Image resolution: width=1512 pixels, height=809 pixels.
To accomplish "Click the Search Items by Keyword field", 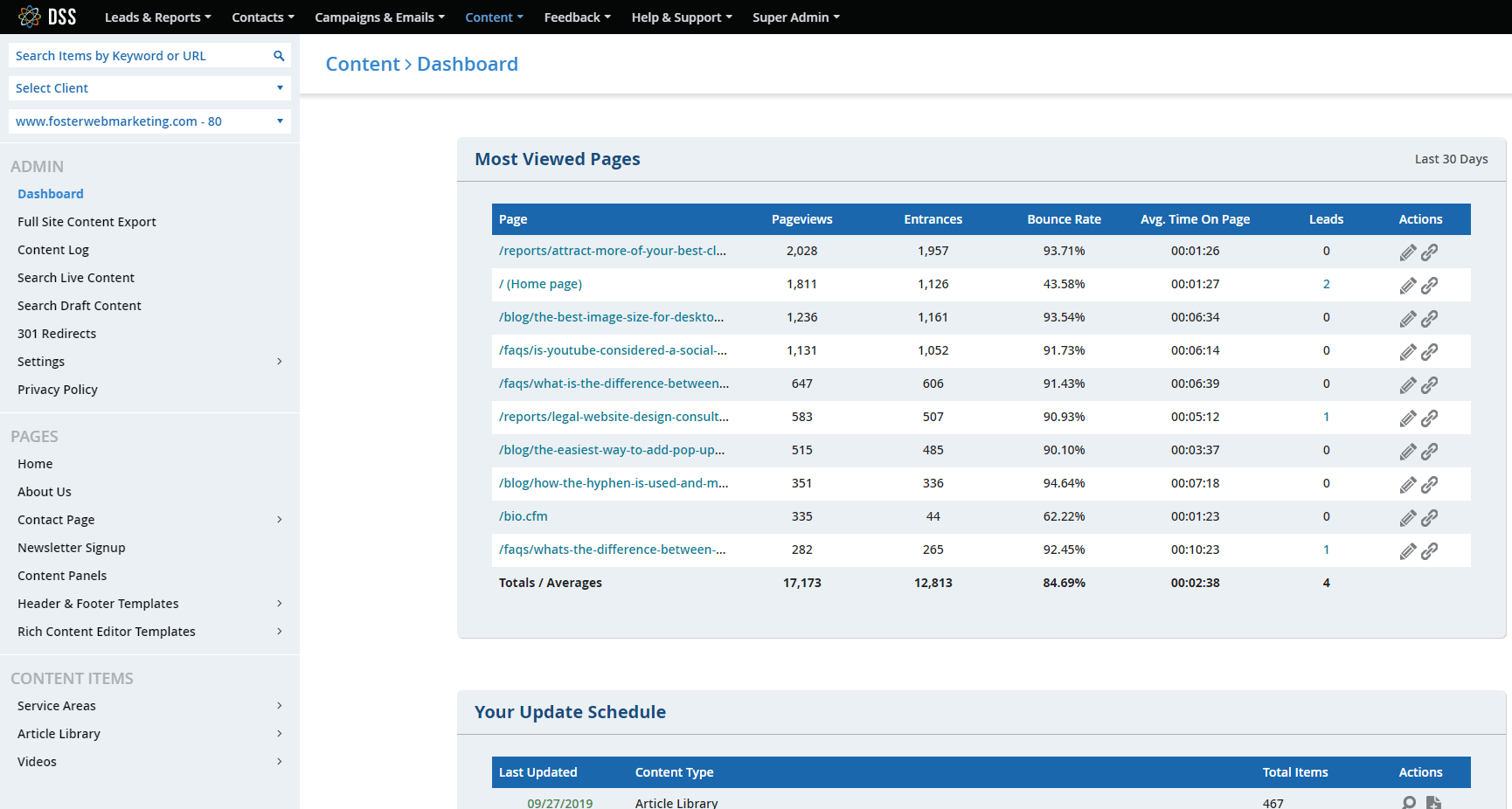I will pos(140,56).
